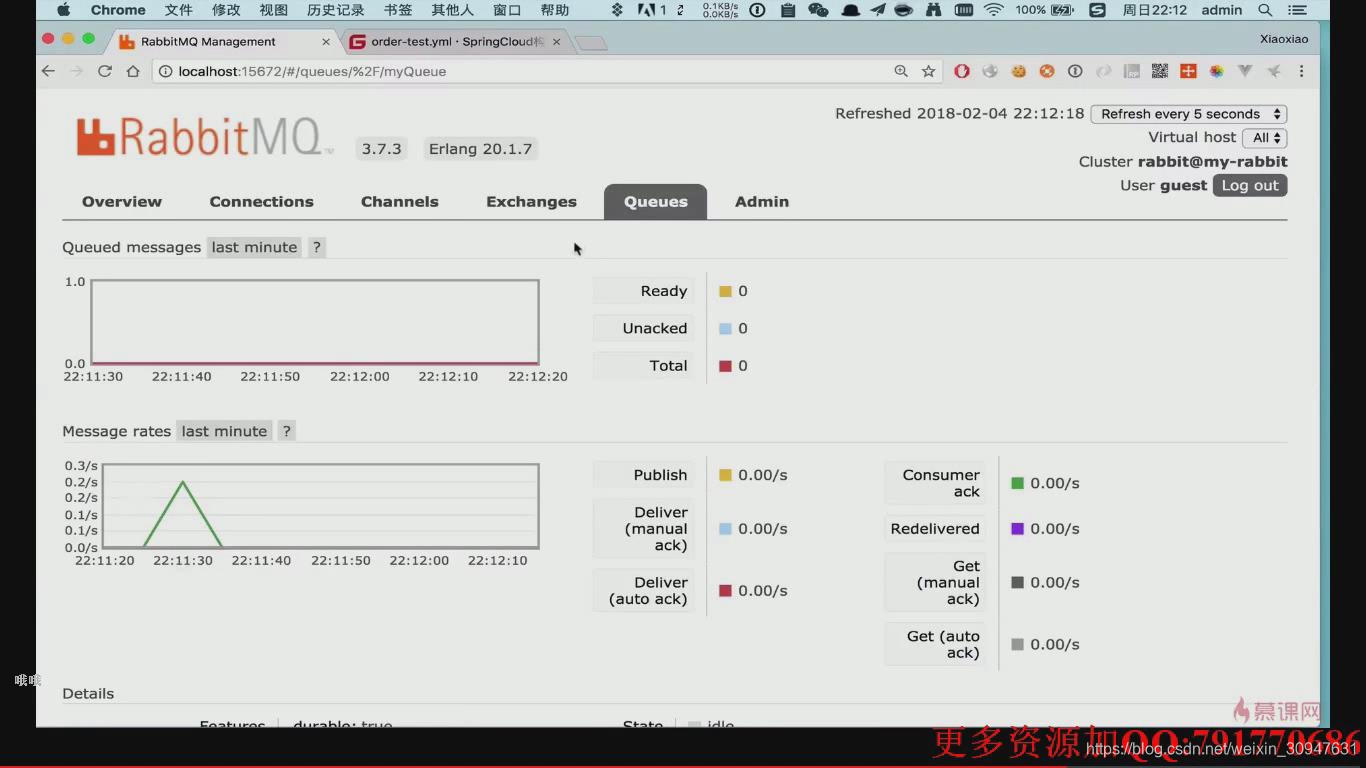Click the help '?' next to Message rates
This screenshot has width=1366, height=768.
(286, 431)
